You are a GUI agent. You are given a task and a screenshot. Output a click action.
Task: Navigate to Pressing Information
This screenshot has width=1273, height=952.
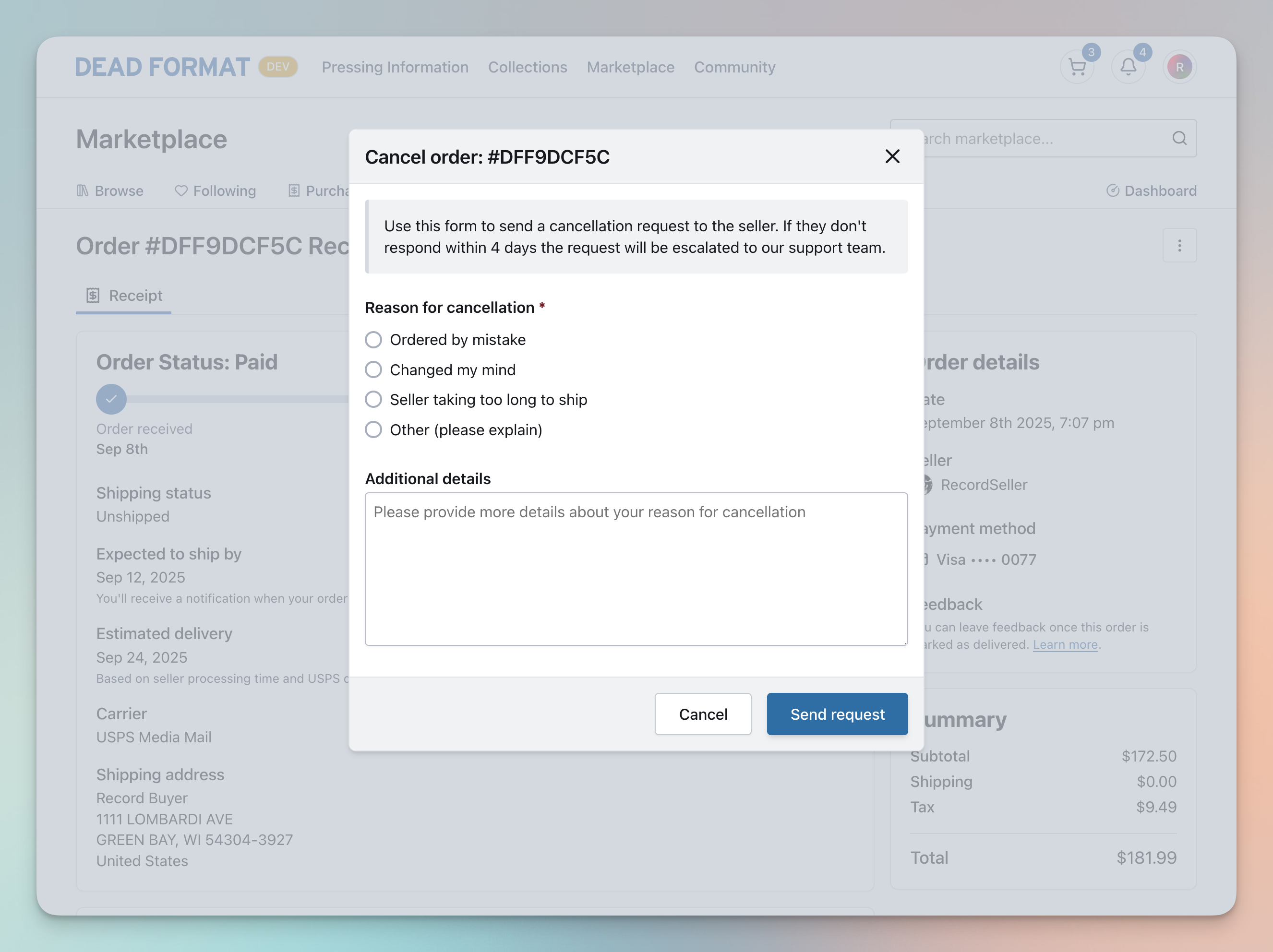pos(395,67)
